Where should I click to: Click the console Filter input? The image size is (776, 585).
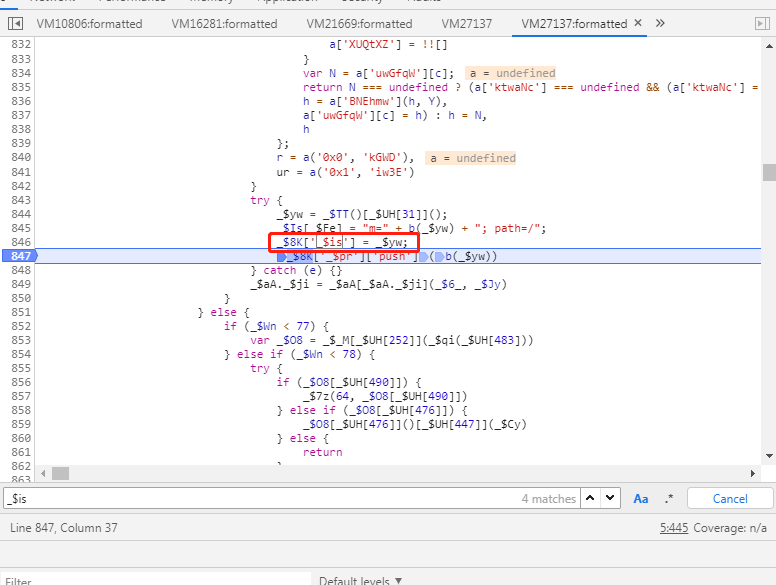(x=156, y=580)
